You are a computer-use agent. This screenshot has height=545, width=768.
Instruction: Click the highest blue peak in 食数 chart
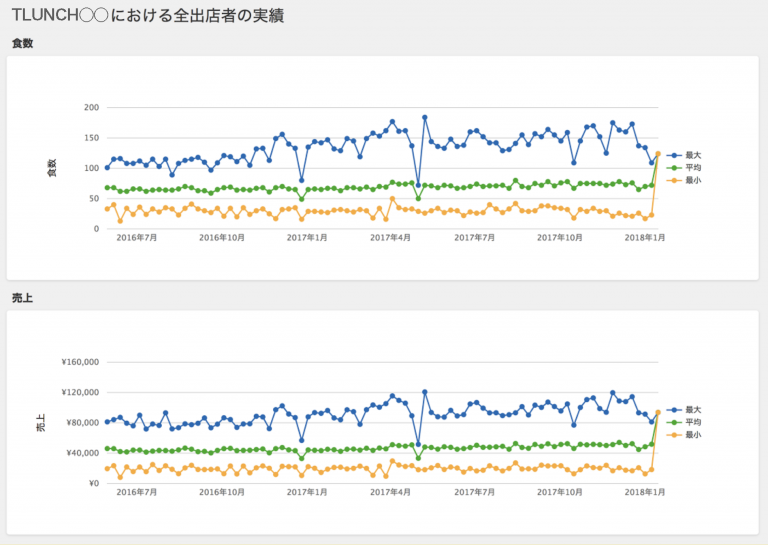coord(425,118)
